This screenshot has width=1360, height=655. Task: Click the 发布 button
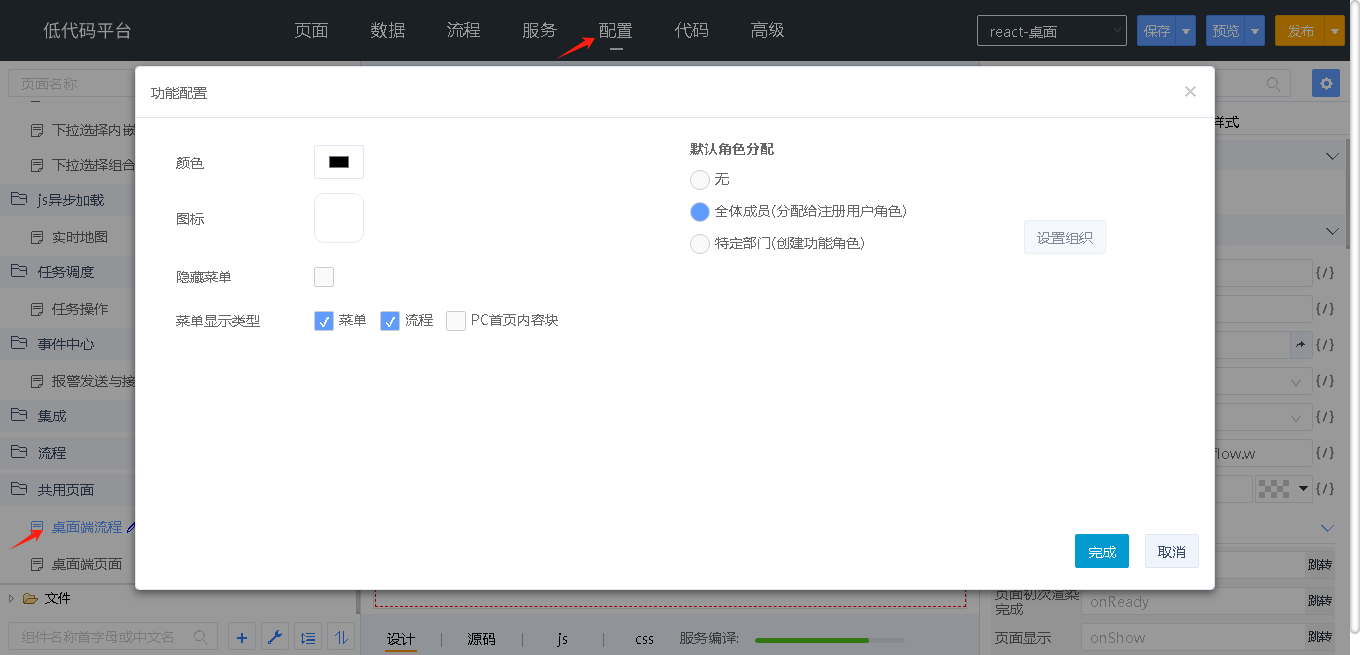click(x=1301, y=31)
